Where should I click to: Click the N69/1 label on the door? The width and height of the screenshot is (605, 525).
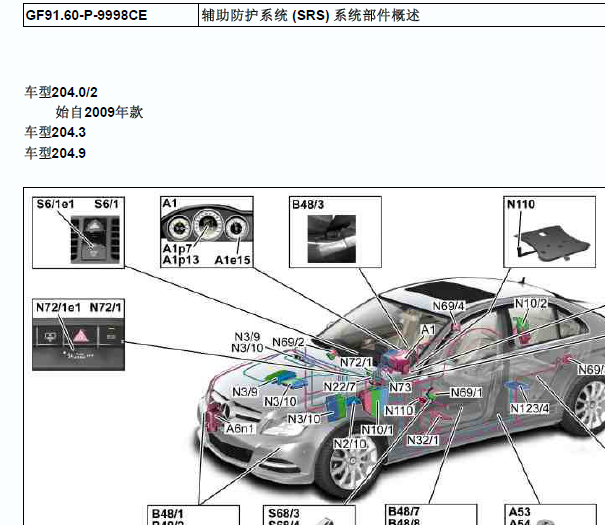(x=466, y=393)
